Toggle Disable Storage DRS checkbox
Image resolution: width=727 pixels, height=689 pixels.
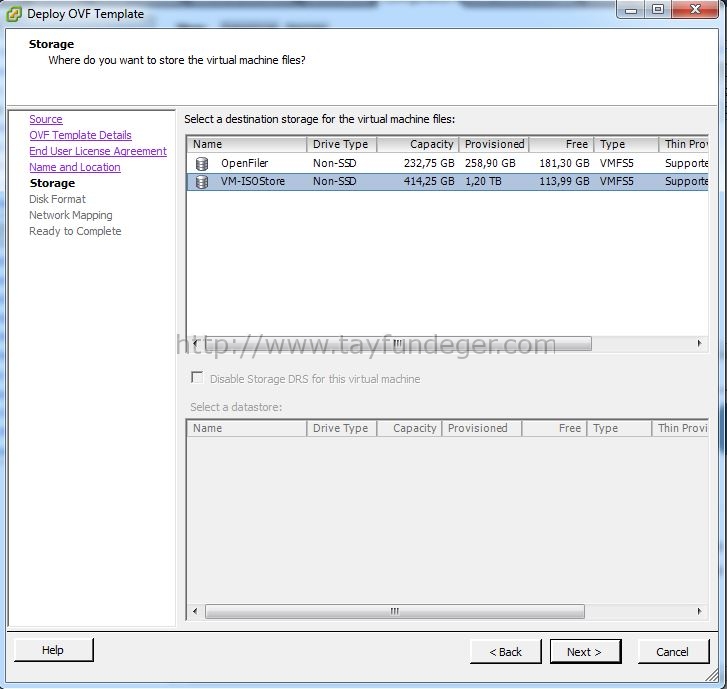point(197,378)
